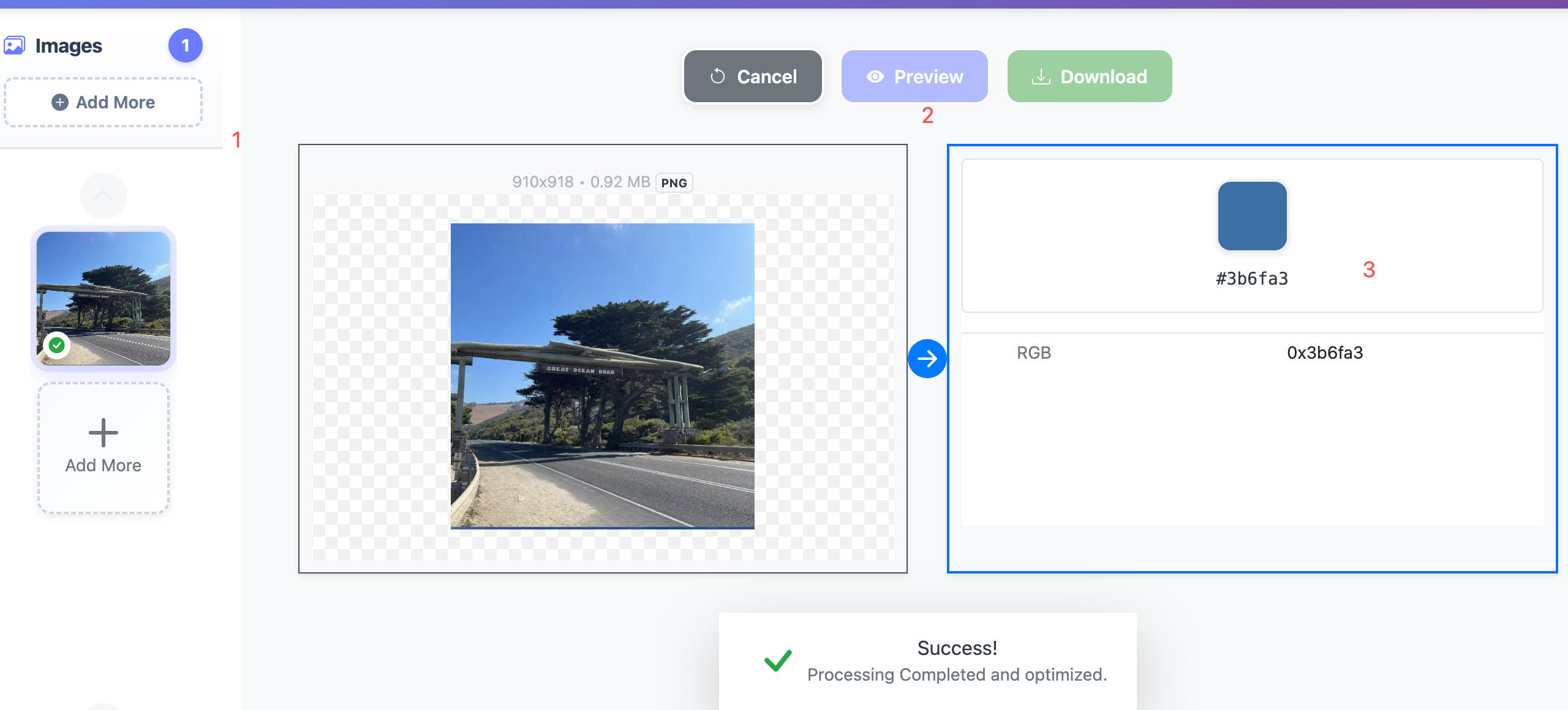This screenshot has height=710, width=1568.
Task: Click the RGB label
Action: (x=1034, y=353)
